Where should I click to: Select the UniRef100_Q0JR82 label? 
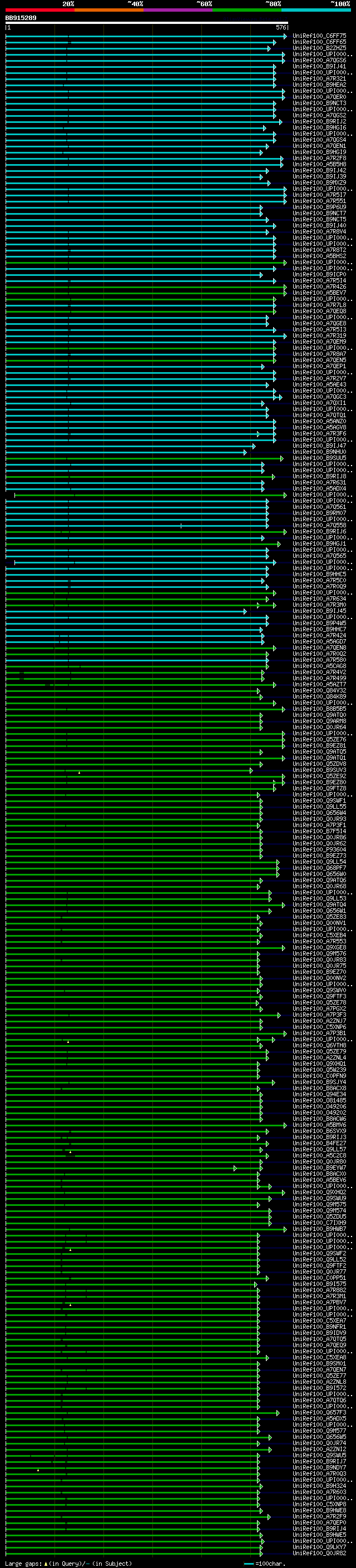(x=319, y=1553)
